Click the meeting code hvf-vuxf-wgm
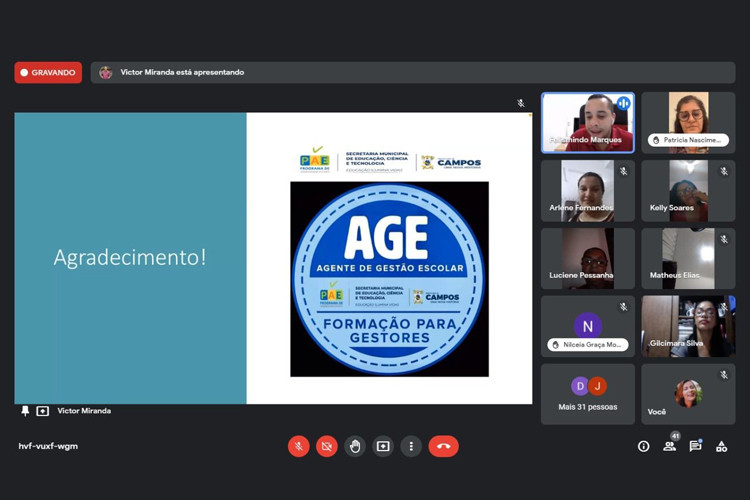This screenshot has width=750, height=500. pos(48,446)
